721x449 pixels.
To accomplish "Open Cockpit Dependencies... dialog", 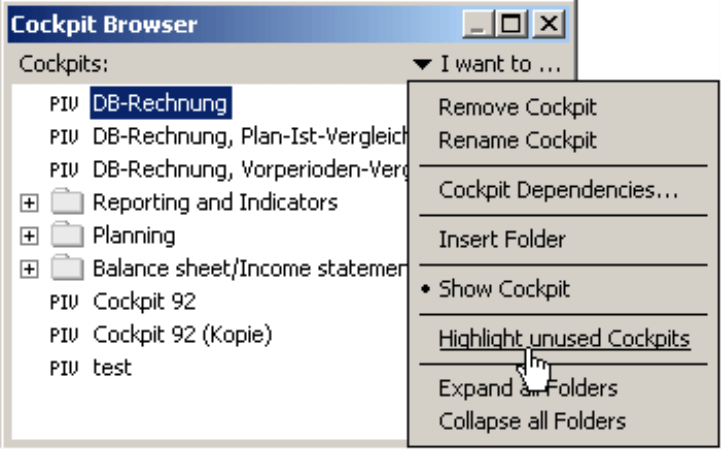I will pyautogui.click(x=558, y=190).
